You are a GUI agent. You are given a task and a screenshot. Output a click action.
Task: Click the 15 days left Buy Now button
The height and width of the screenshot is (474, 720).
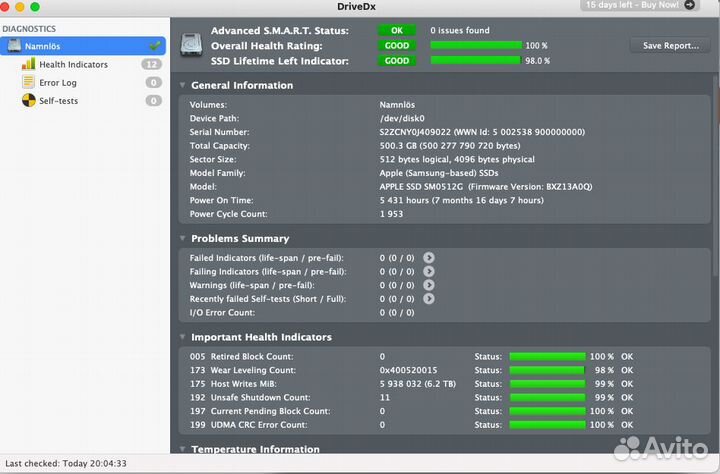coord(639,5)
